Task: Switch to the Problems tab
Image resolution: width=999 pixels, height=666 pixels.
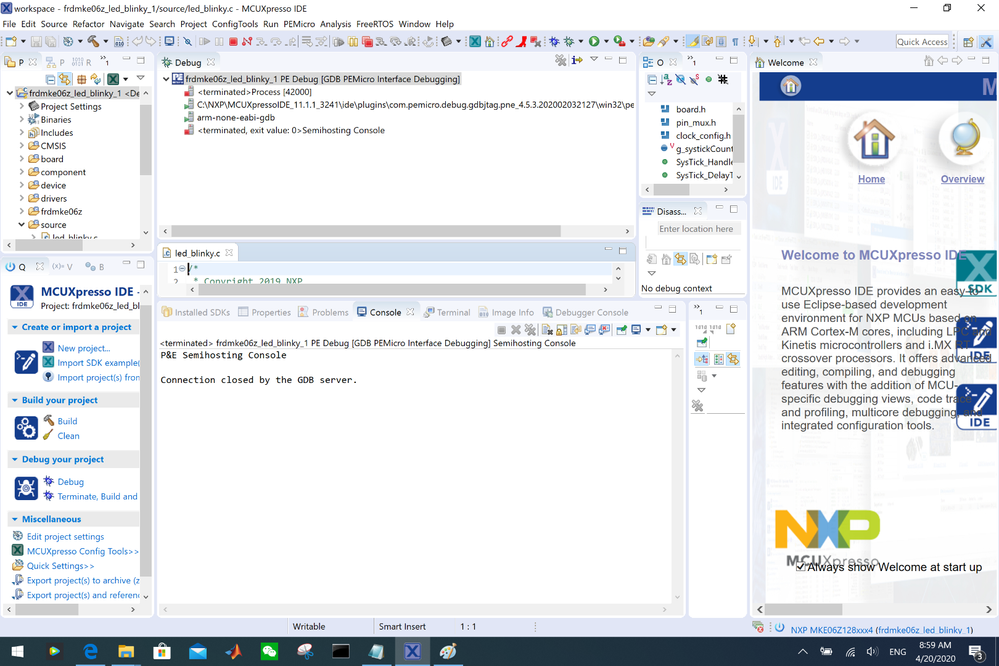Action: click(323, 312)
